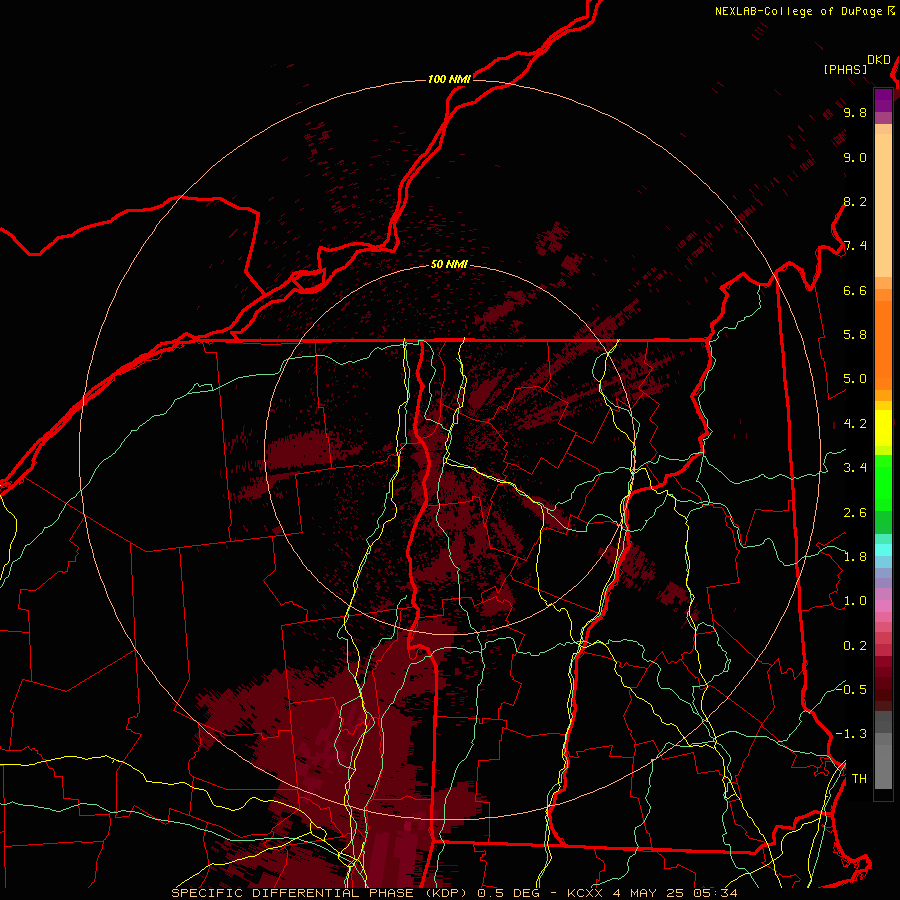The image size is (900, 900).
Task: Click the 2.6 value on the scale
Action: [x=855, y=513]
